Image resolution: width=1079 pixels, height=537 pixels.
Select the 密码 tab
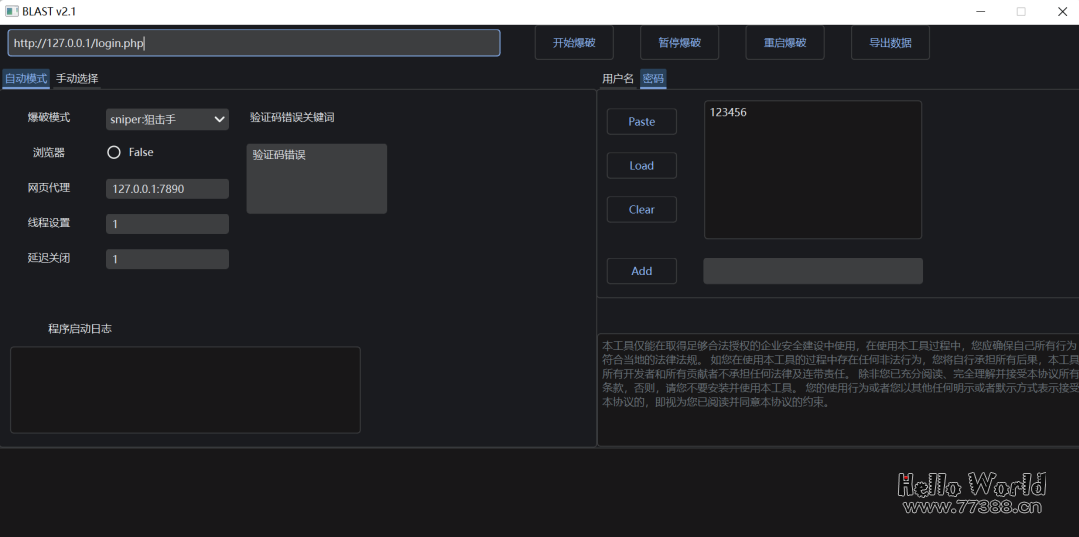pos(653,78)
